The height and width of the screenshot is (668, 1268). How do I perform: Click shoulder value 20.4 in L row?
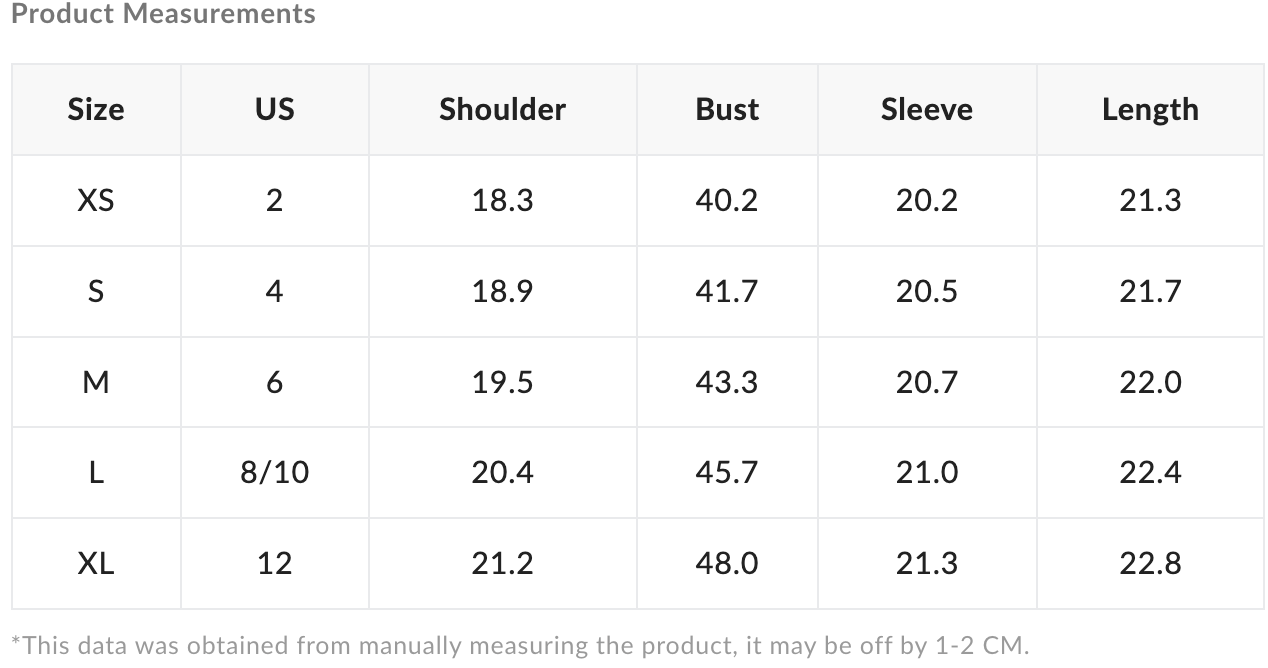click(x=502, y=472)
